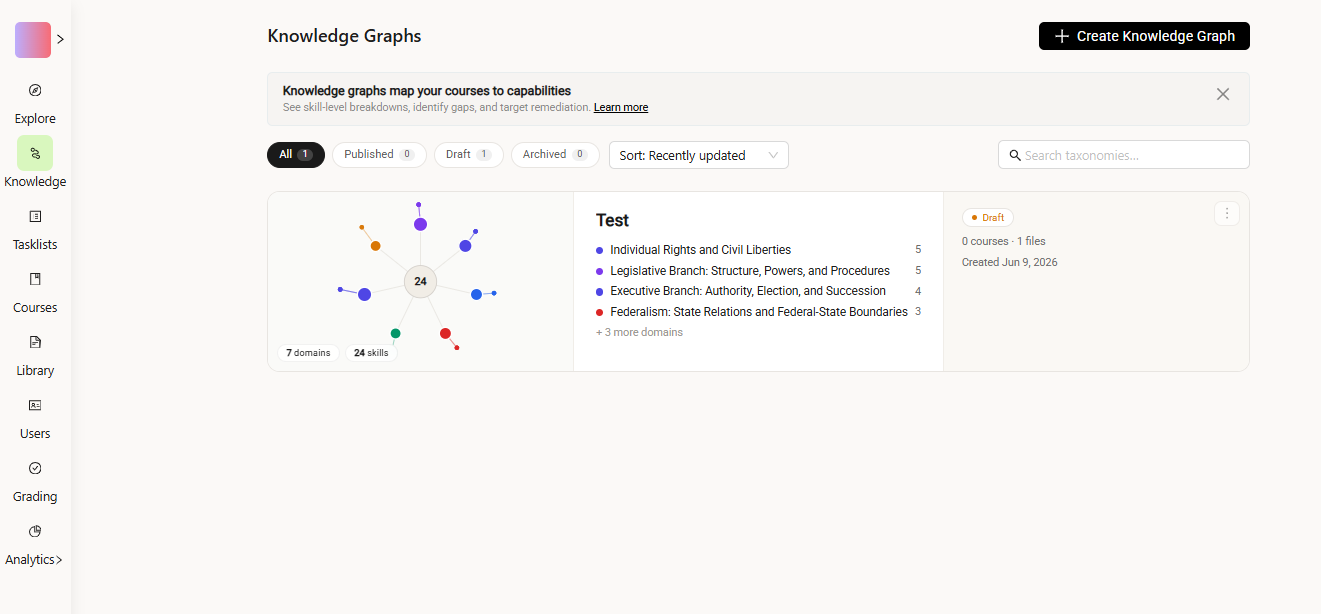Click Executive Branch: Authority, Election, and Succession
The image size is (1321, 614).
(748, 291)
